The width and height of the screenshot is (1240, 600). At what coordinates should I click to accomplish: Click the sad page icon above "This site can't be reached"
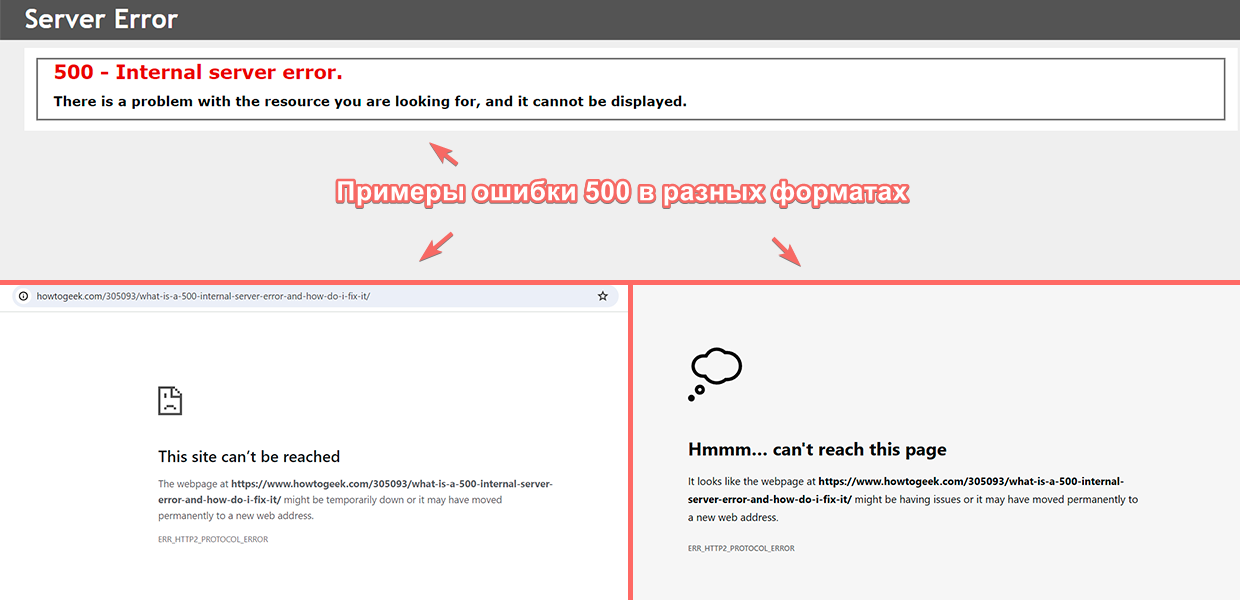pos(170,401)
